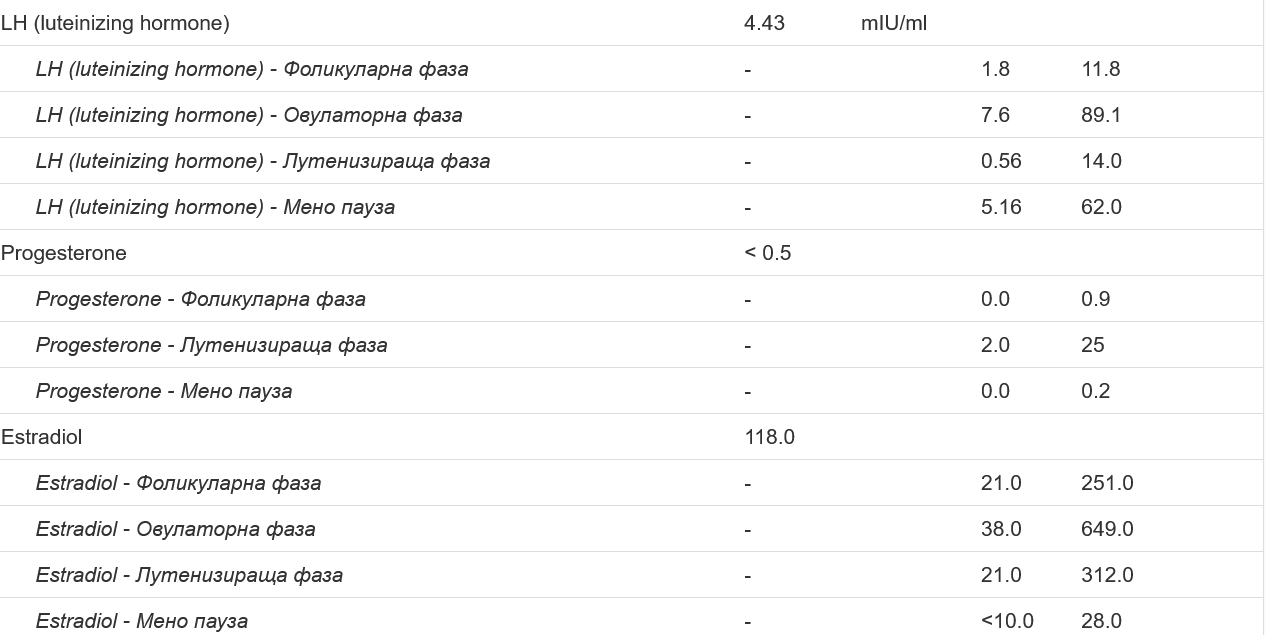Select Progesterone - Мено пауза label

[164, 391]
